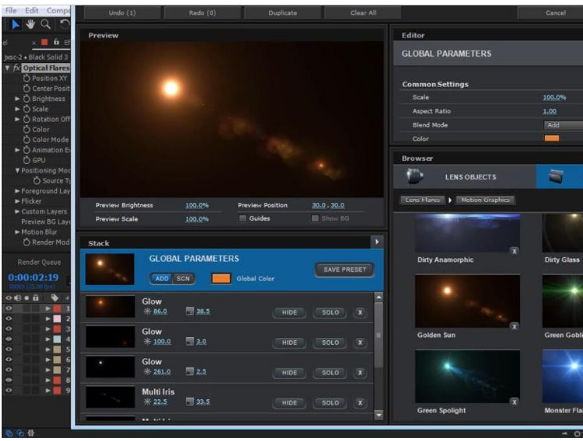Switch global blend to ADD mode
The width and height of the screenshot is (583, 441).
[x=162, y=279]
